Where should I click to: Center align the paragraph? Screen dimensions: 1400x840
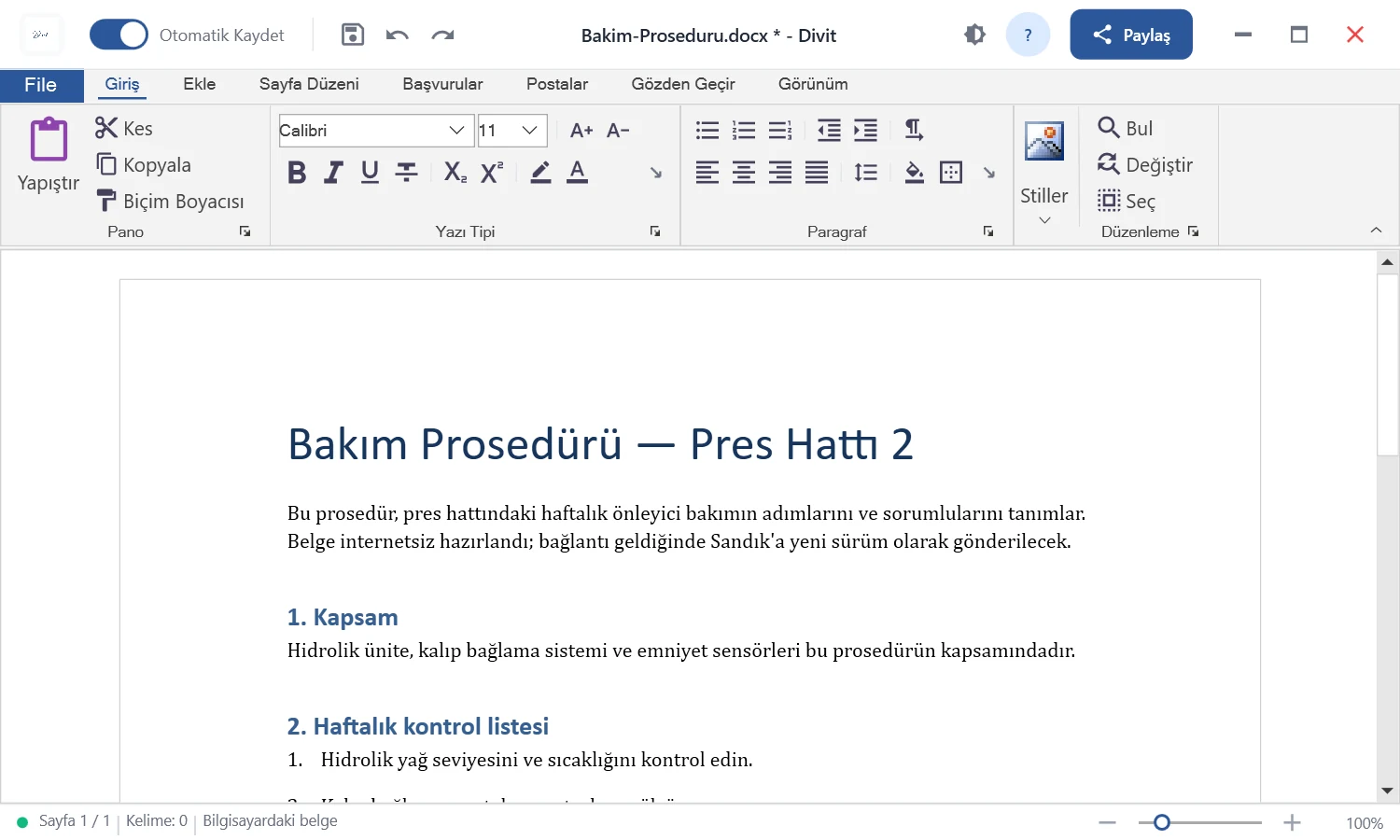744,172
